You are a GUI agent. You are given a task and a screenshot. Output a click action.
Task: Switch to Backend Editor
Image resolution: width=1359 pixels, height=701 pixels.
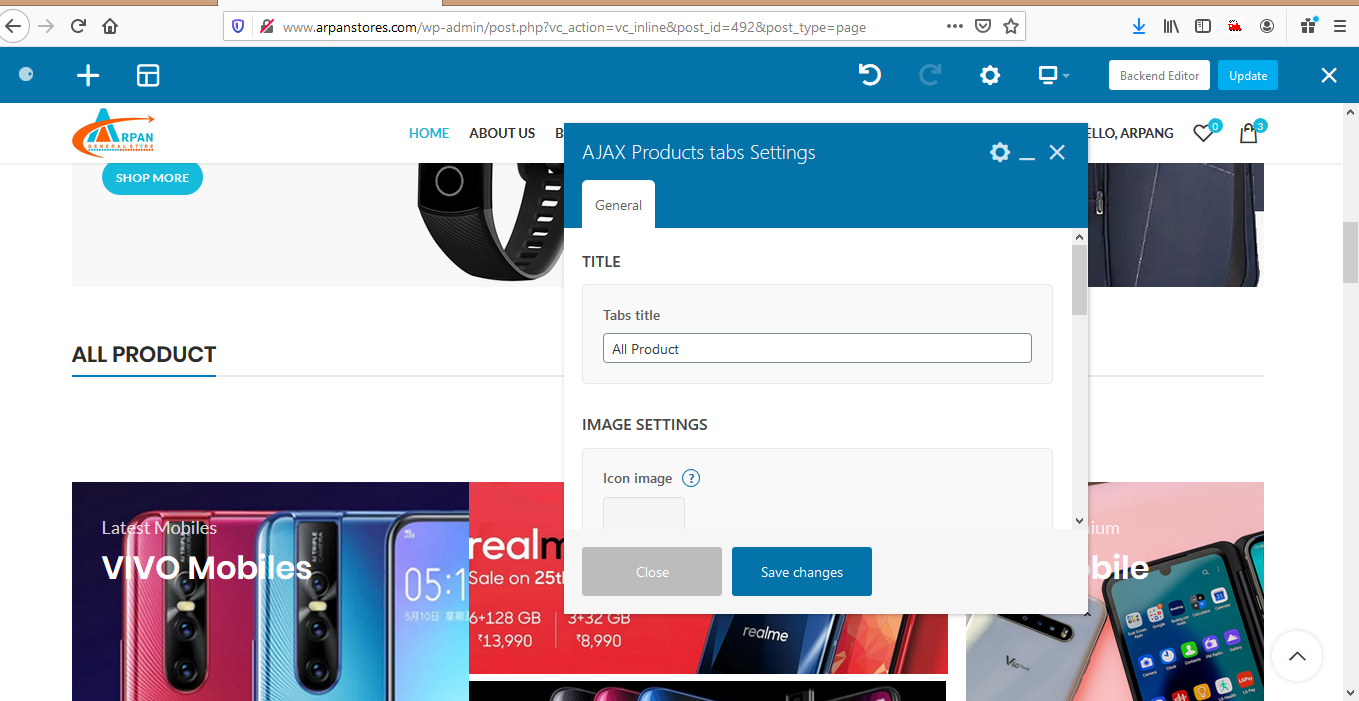point(1160,75)
